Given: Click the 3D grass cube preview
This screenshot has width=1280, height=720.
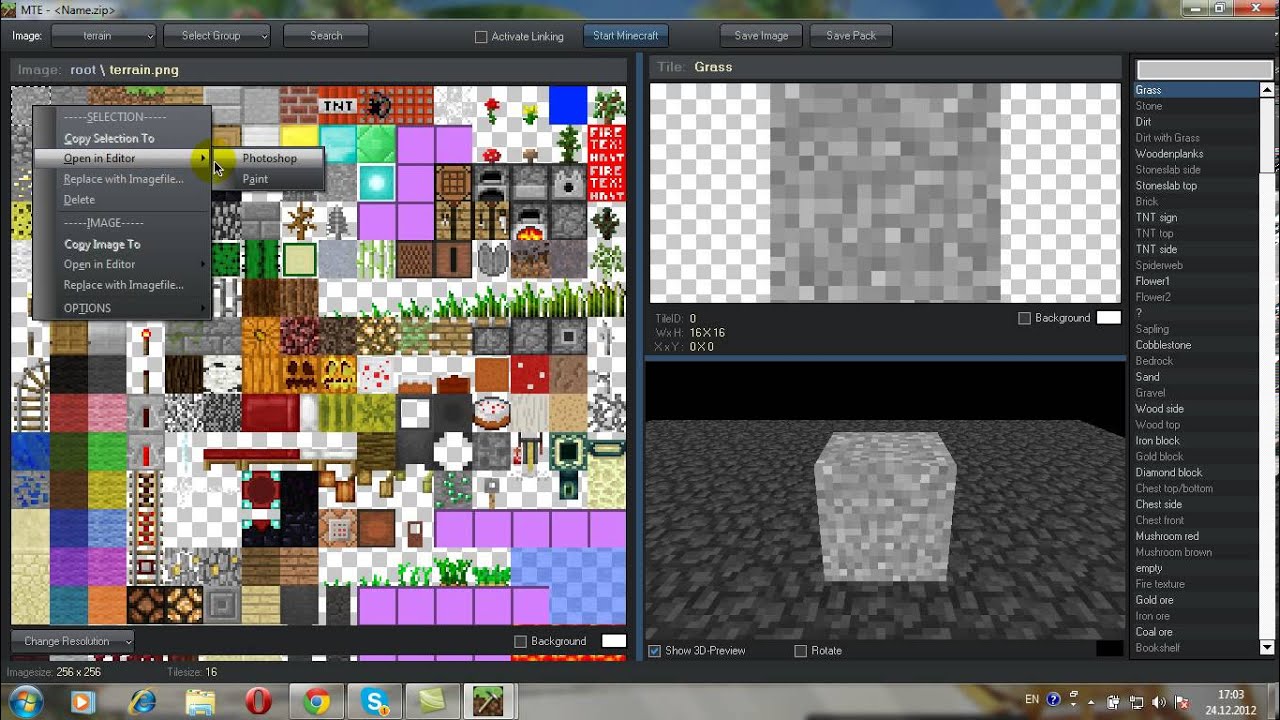Looking at the screenshot, I should click(884, 506).
